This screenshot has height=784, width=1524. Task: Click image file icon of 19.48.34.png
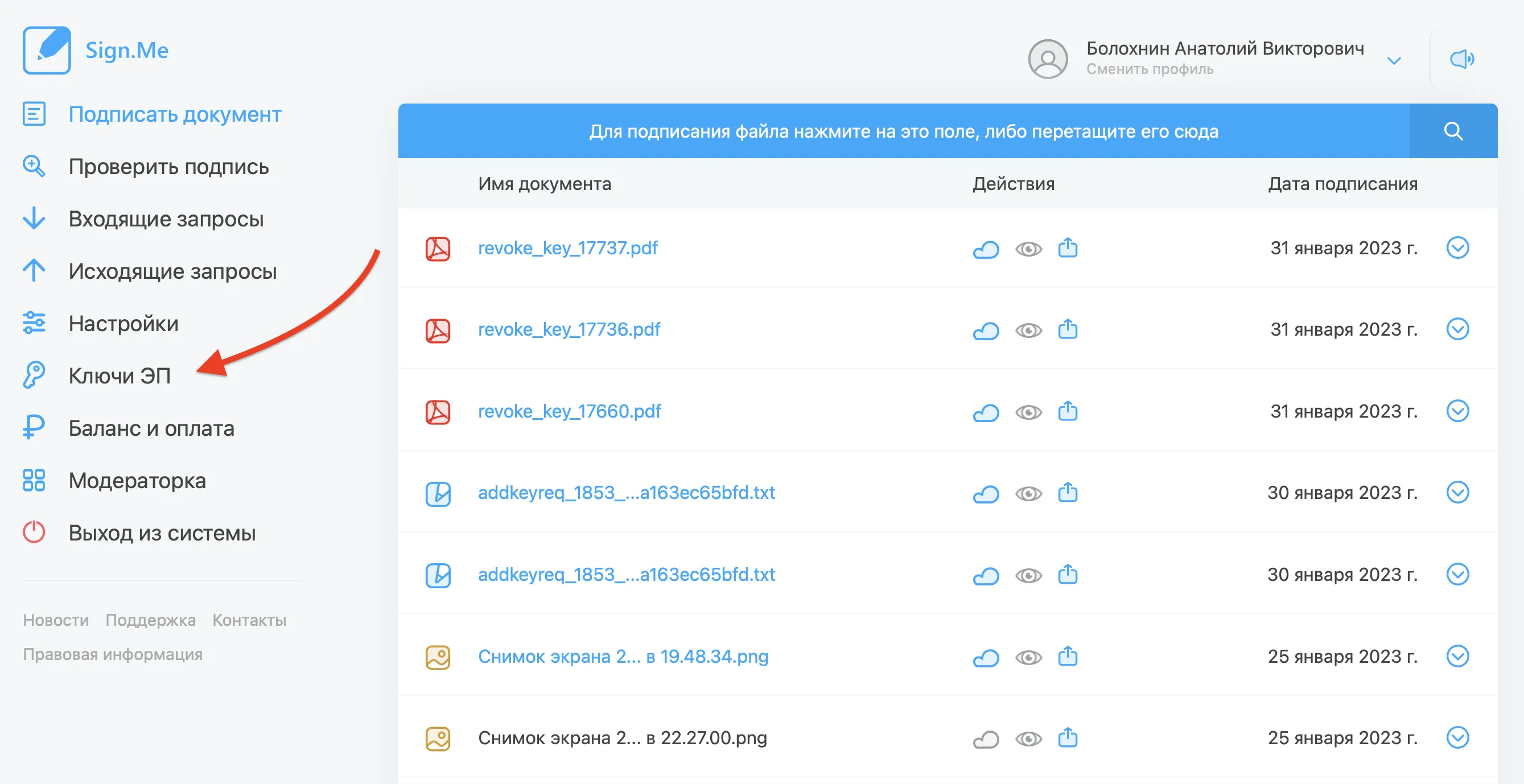[438, 657]
